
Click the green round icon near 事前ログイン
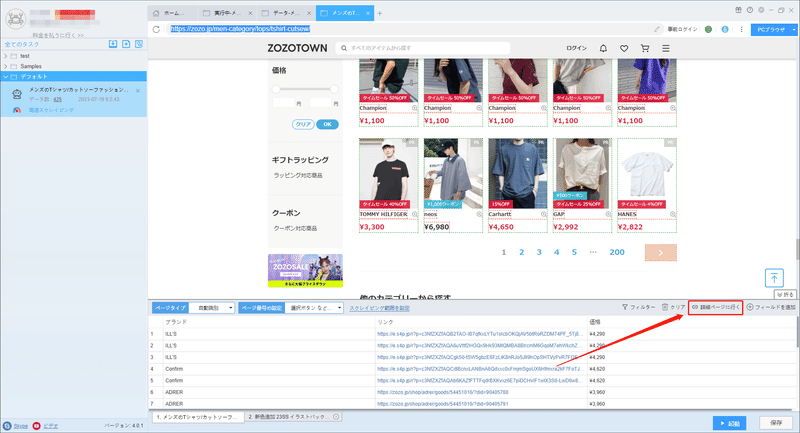pos(708,30)
